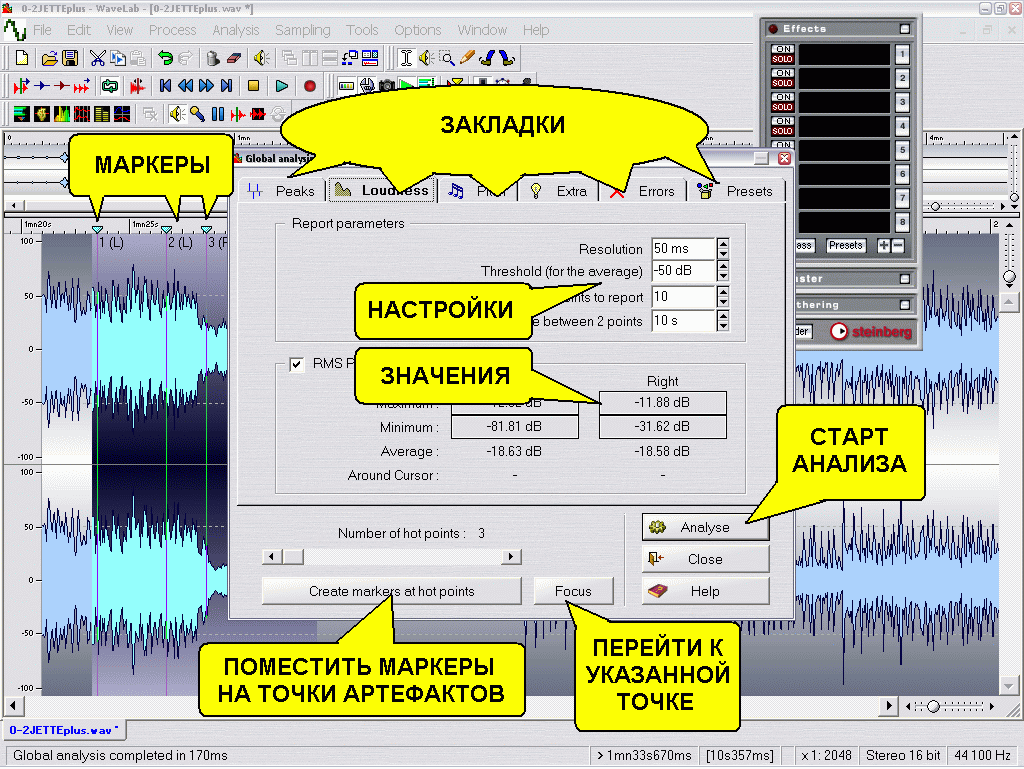This screenshot has width=1024, height=769.
Task: Toggle ON for effect slot 1
Action: pos(782,49)
